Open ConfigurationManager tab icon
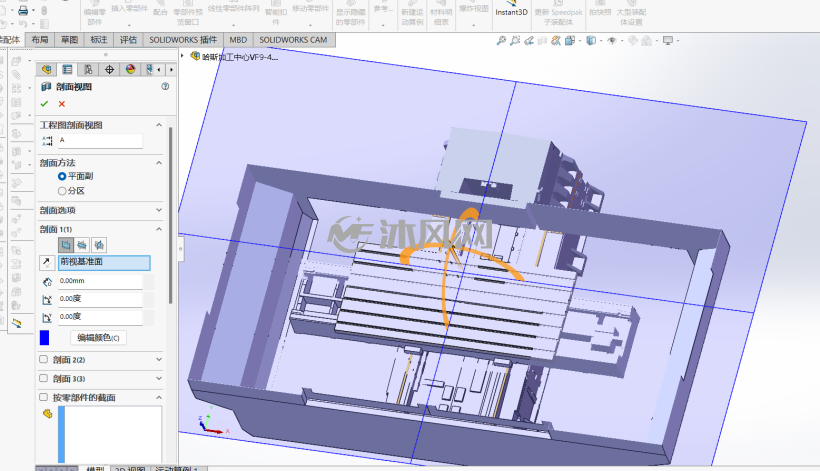The image size is (820, 471). [88, 70]
